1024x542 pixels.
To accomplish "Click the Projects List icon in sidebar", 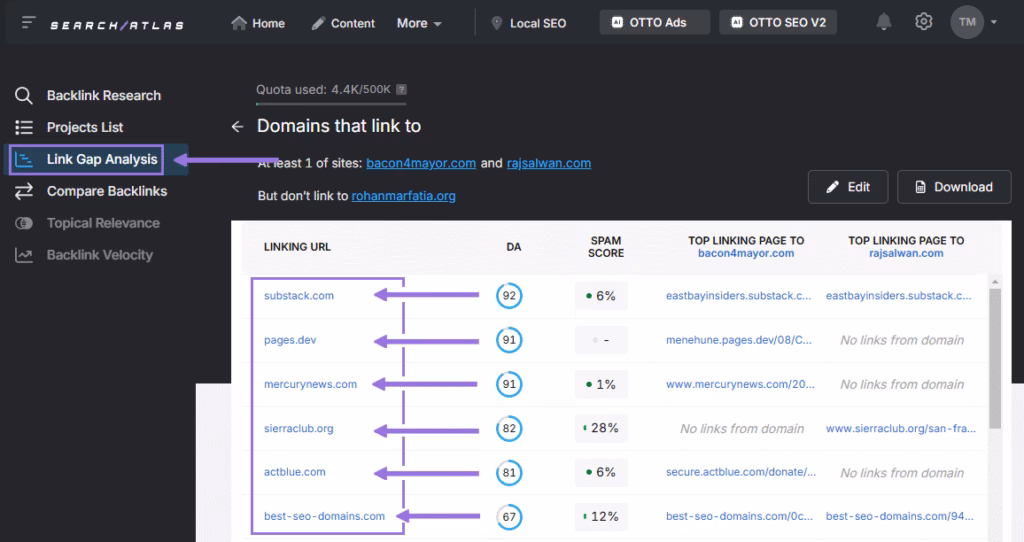I will 24,128.
